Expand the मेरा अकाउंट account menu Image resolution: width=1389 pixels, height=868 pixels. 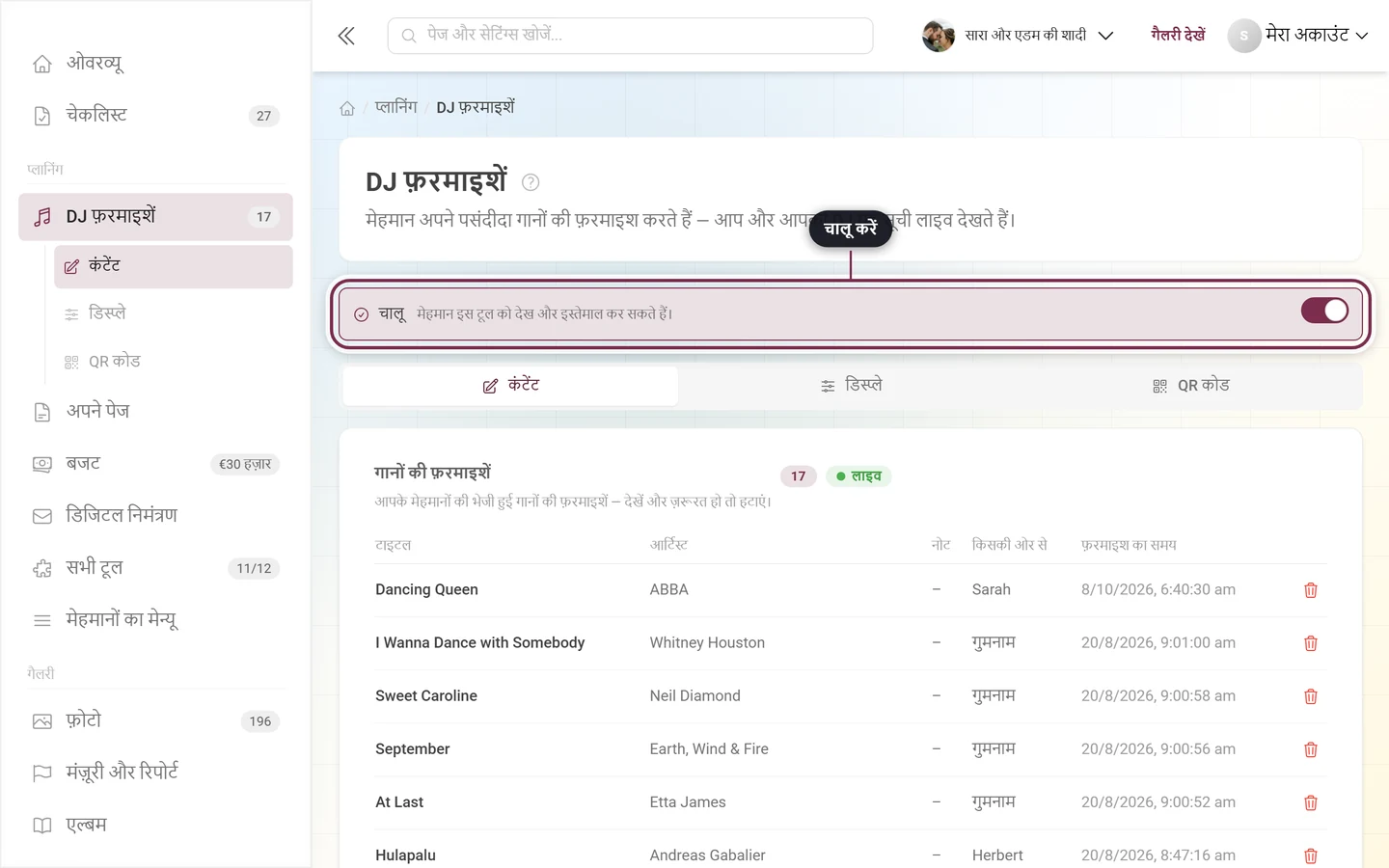(x=1298, y=36)
